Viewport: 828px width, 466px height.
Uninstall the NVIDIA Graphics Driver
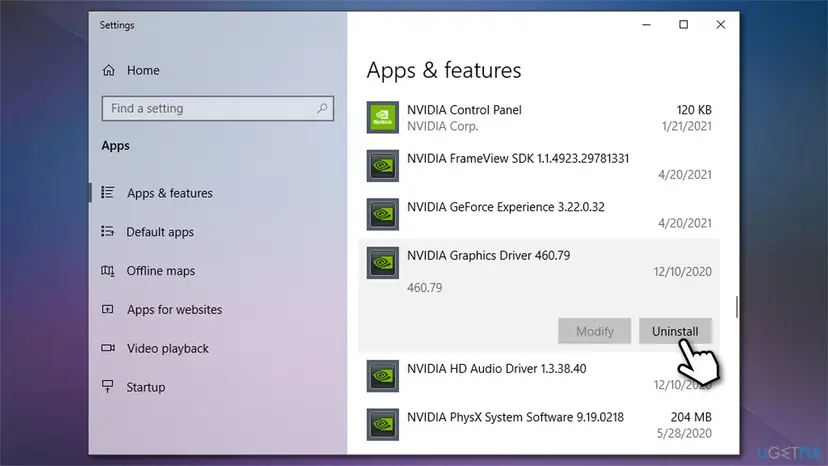675,331
